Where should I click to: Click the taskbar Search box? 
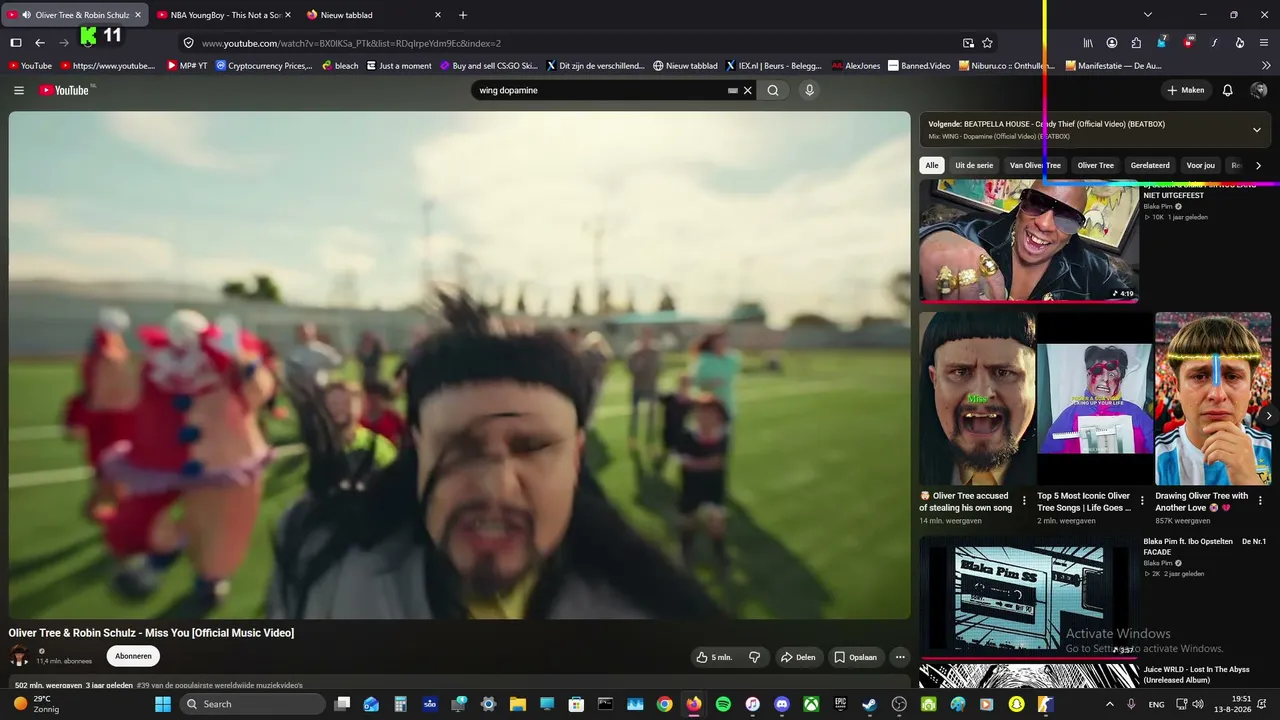click(x=251, y=704)
